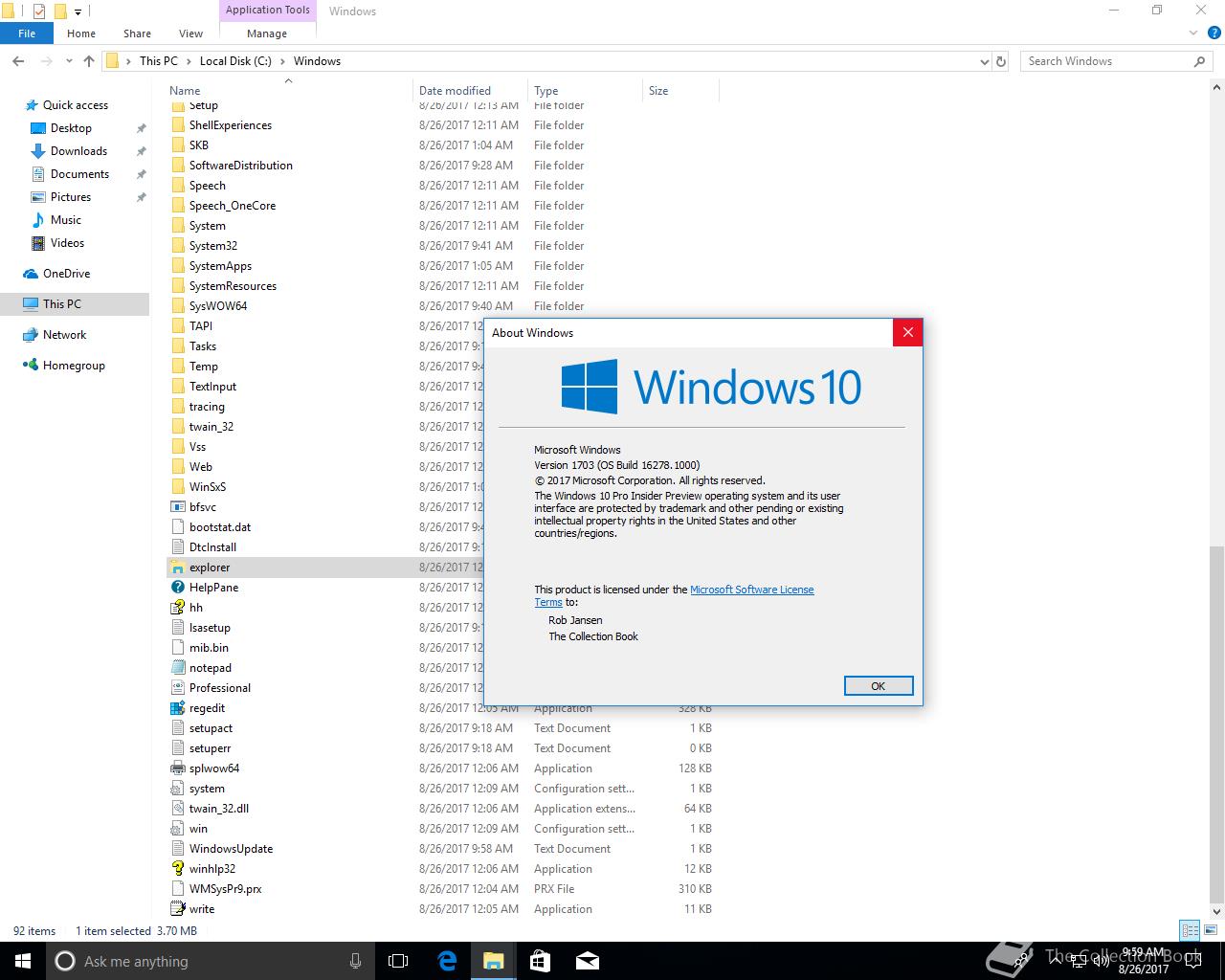Image resolution: width=1225 pixels, height=980 pixels.
Task: Go up one folder level
Action: [89, 61]
